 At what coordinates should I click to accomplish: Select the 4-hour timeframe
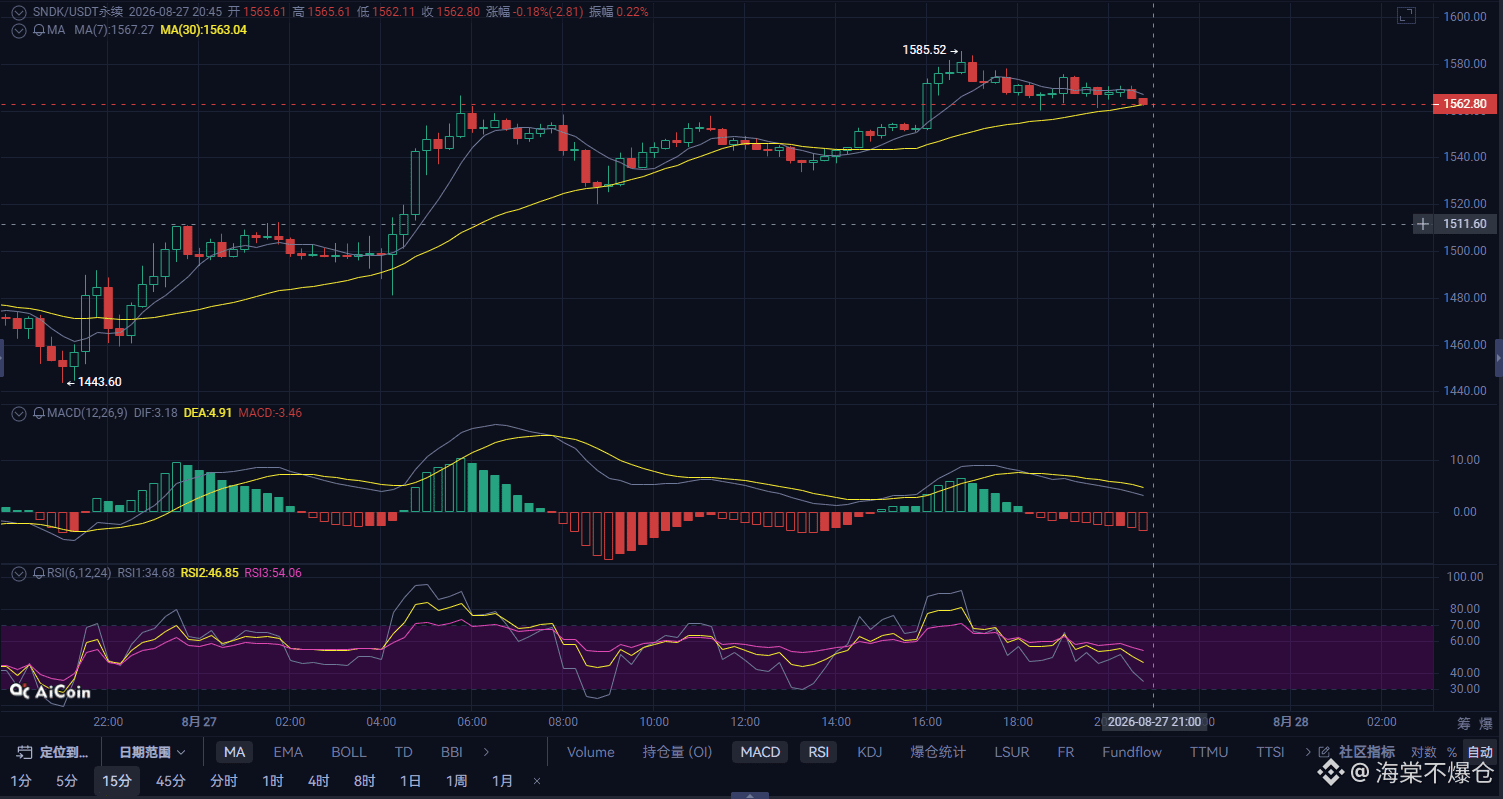coord(318,781)
